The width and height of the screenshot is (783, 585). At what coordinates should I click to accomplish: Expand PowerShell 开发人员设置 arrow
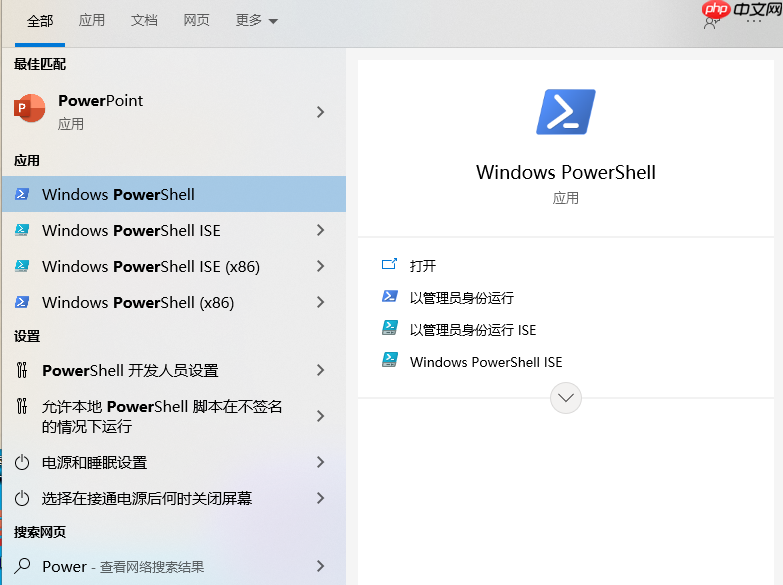tap(321, 370)
